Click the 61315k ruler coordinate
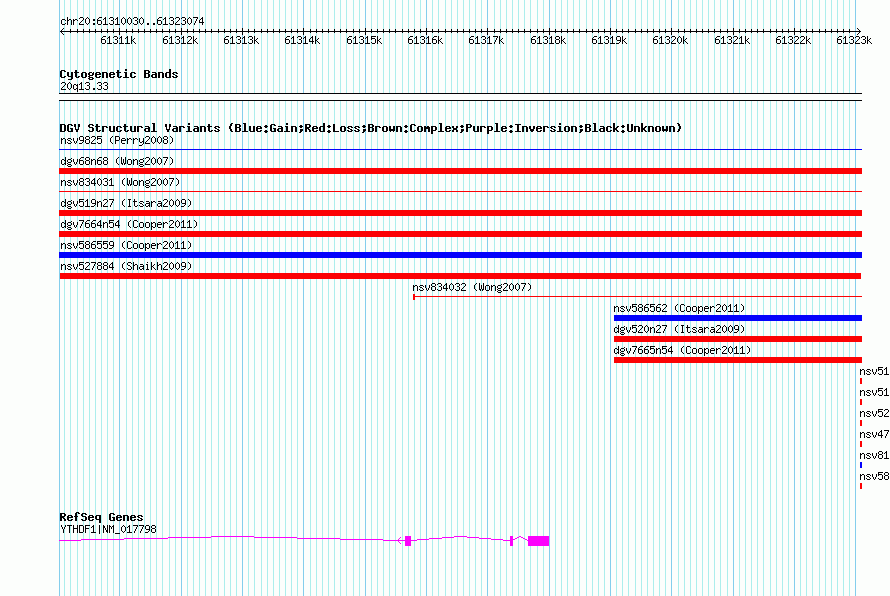The width and height of the screenshot is (890, 596). coord(364,40)
